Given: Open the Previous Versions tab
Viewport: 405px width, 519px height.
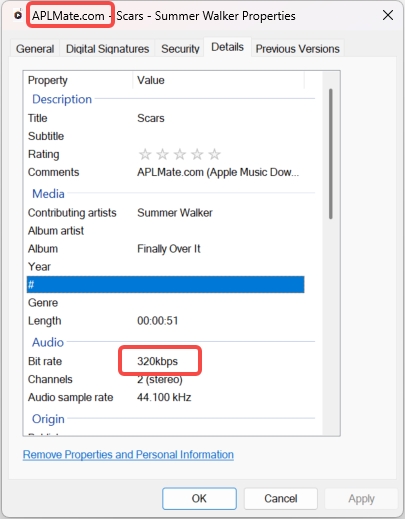Looking at the screenshot, I should click(297, 49).
